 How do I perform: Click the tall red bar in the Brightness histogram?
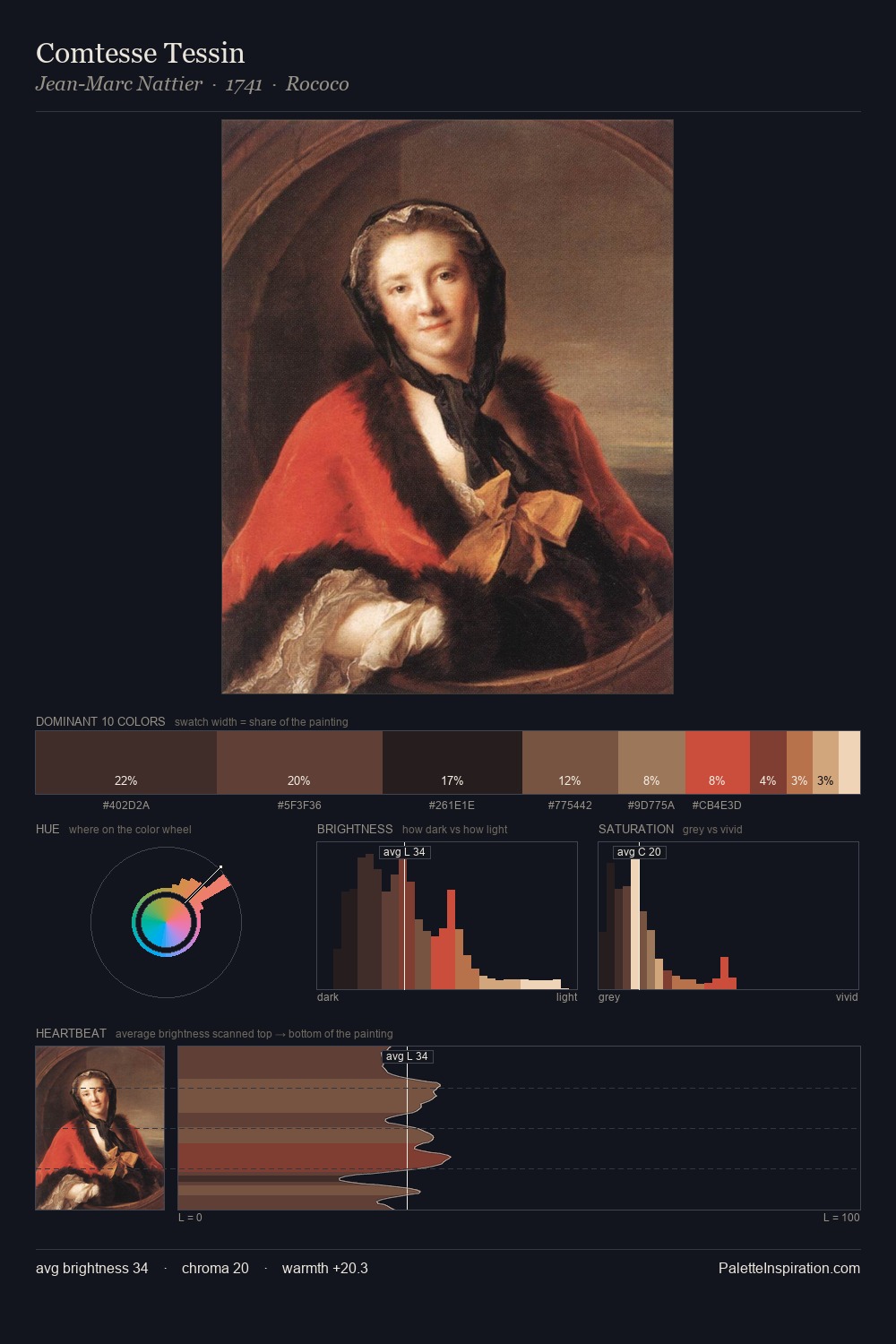(451, 939)
